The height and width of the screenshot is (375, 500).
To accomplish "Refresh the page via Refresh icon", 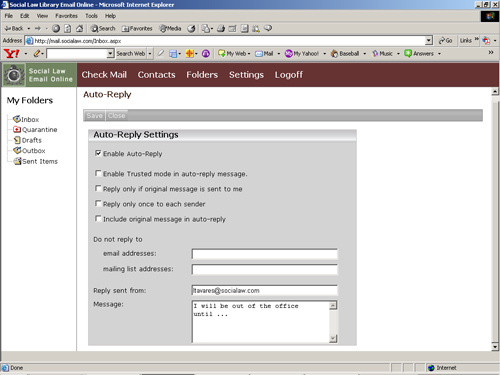I will 68,29.
